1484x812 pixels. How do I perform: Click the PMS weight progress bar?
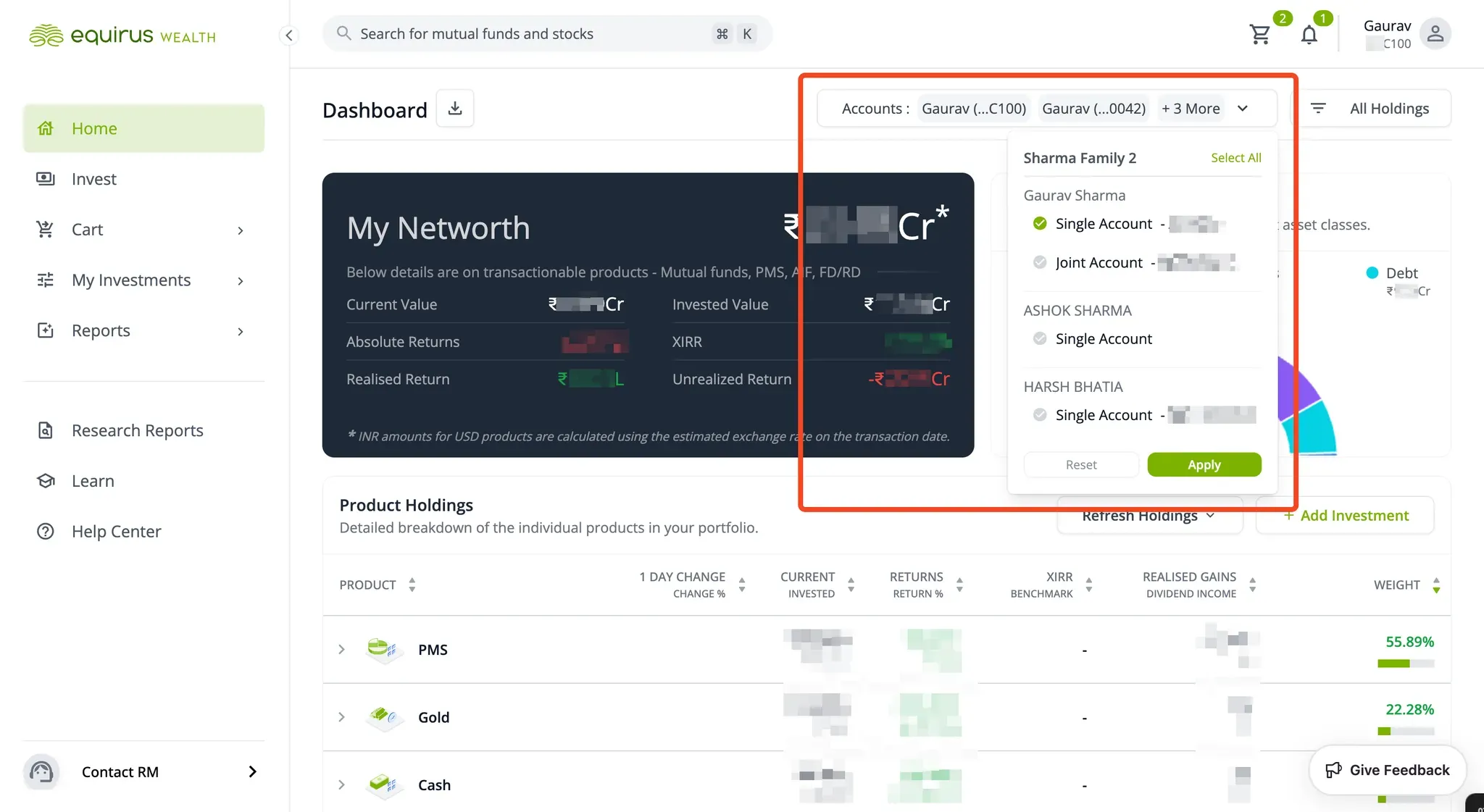click(x=1406, y=664)
